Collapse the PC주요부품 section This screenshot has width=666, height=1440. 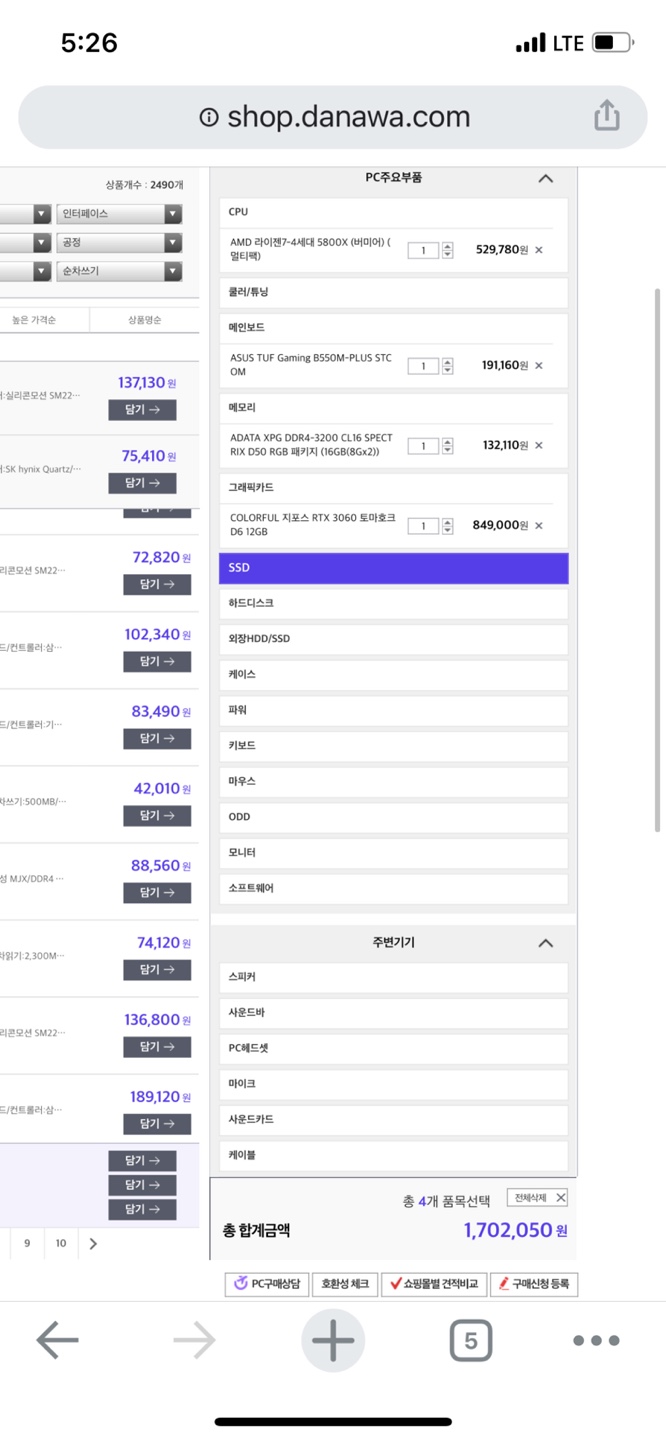545,178
